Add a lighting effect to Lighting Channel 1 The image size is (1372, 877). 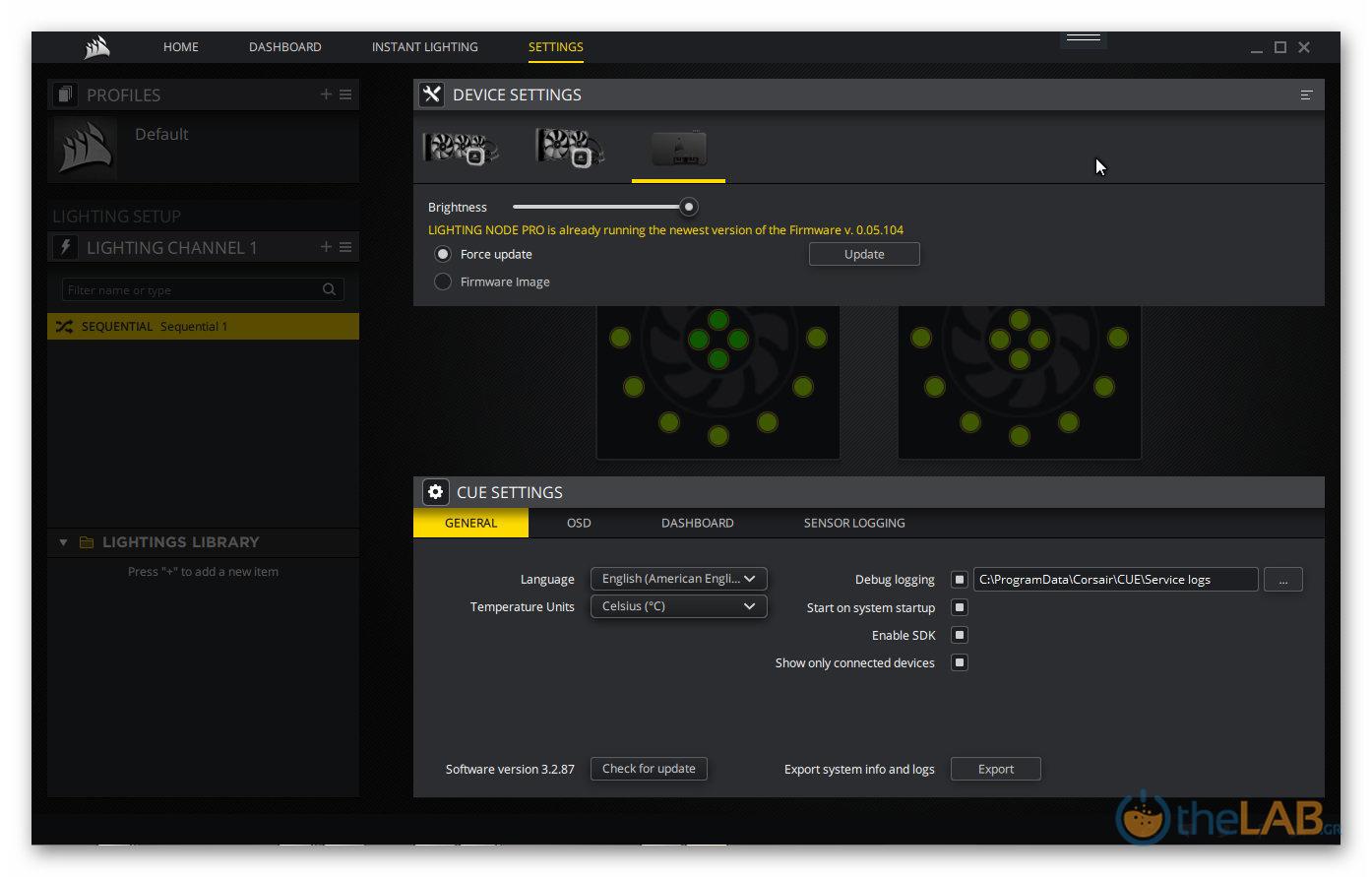pyautogui.click(x=326, y=247)
